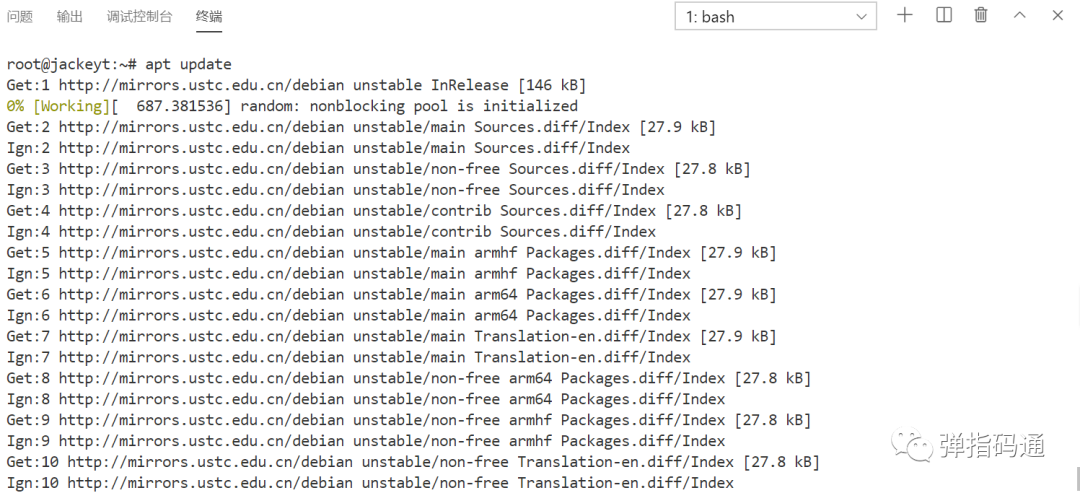The height and width of the screenshot is (493, 1080).
Task: Kill the terminal using the trash icon
Action: coord(981,15)
